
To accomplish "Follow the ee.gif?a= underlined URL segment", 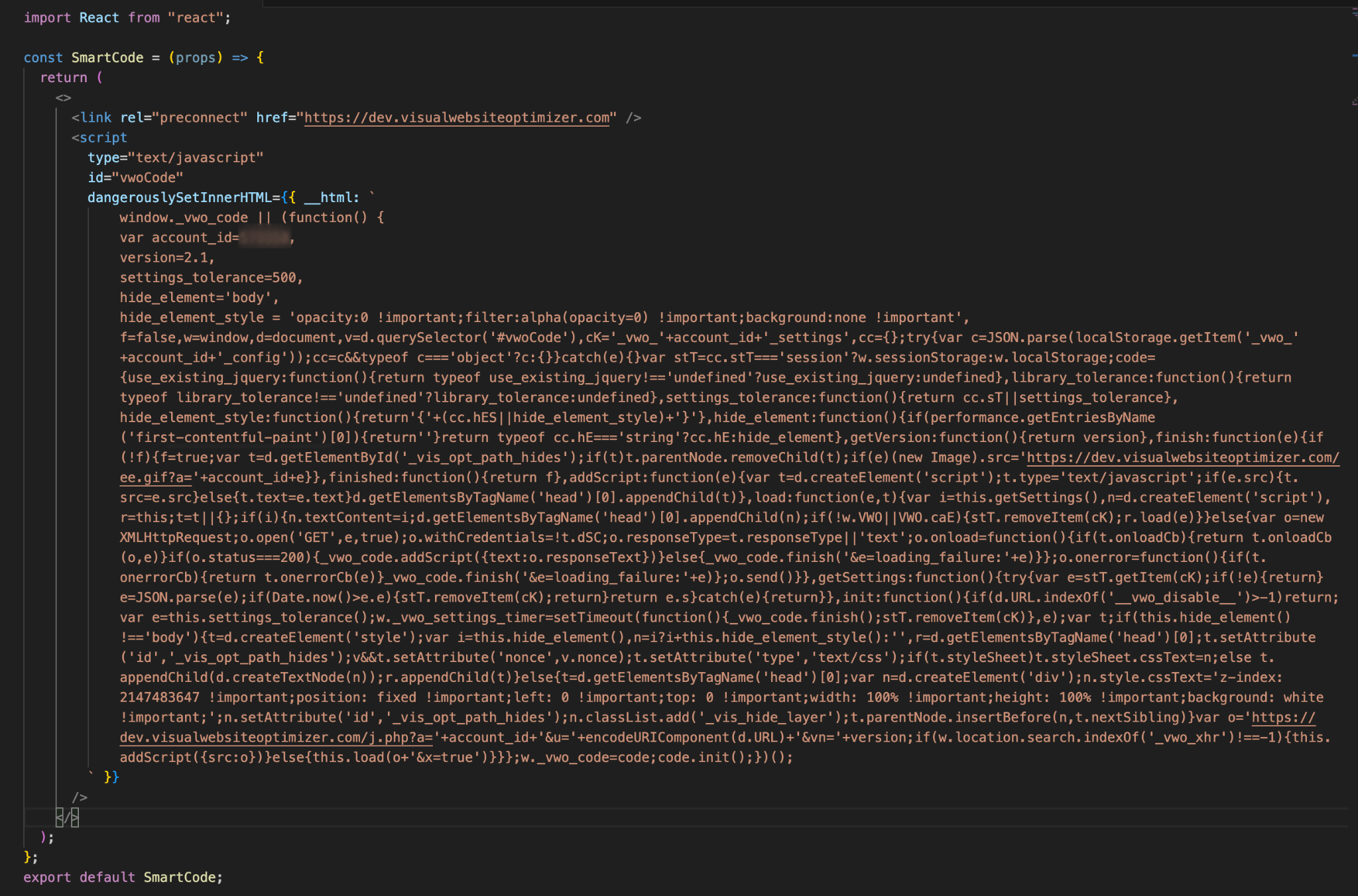I will point(156,477).
